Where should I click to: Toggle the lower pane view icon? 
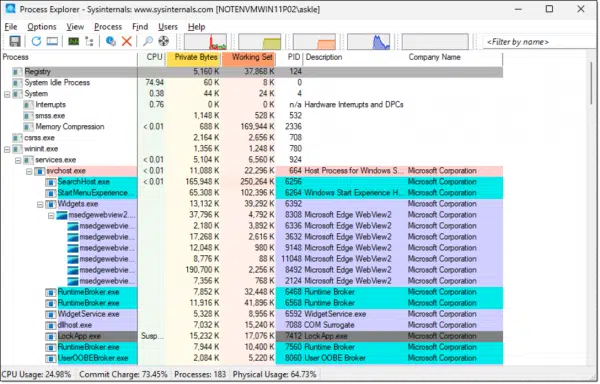pos(52,41)
